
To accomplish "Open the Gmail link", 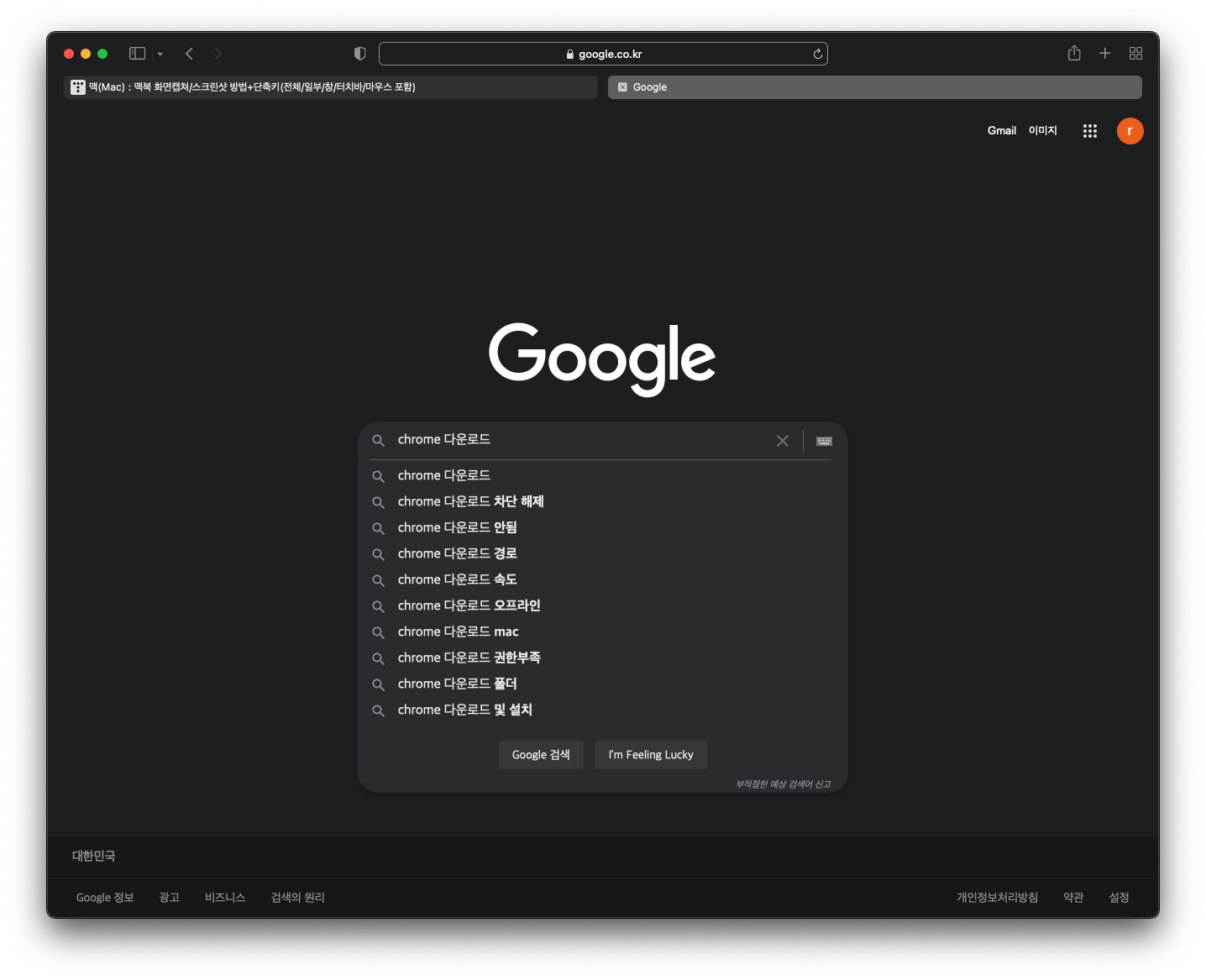I will [x=1002, y=130].
